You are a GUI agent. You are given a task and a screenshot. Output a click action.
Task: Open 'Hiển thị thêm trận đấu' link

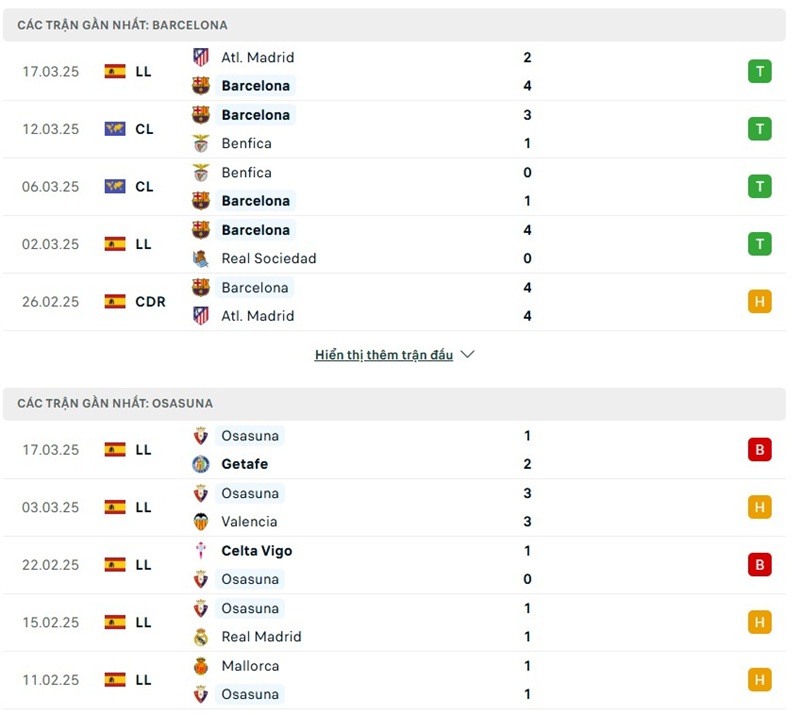tap(383, 355)
